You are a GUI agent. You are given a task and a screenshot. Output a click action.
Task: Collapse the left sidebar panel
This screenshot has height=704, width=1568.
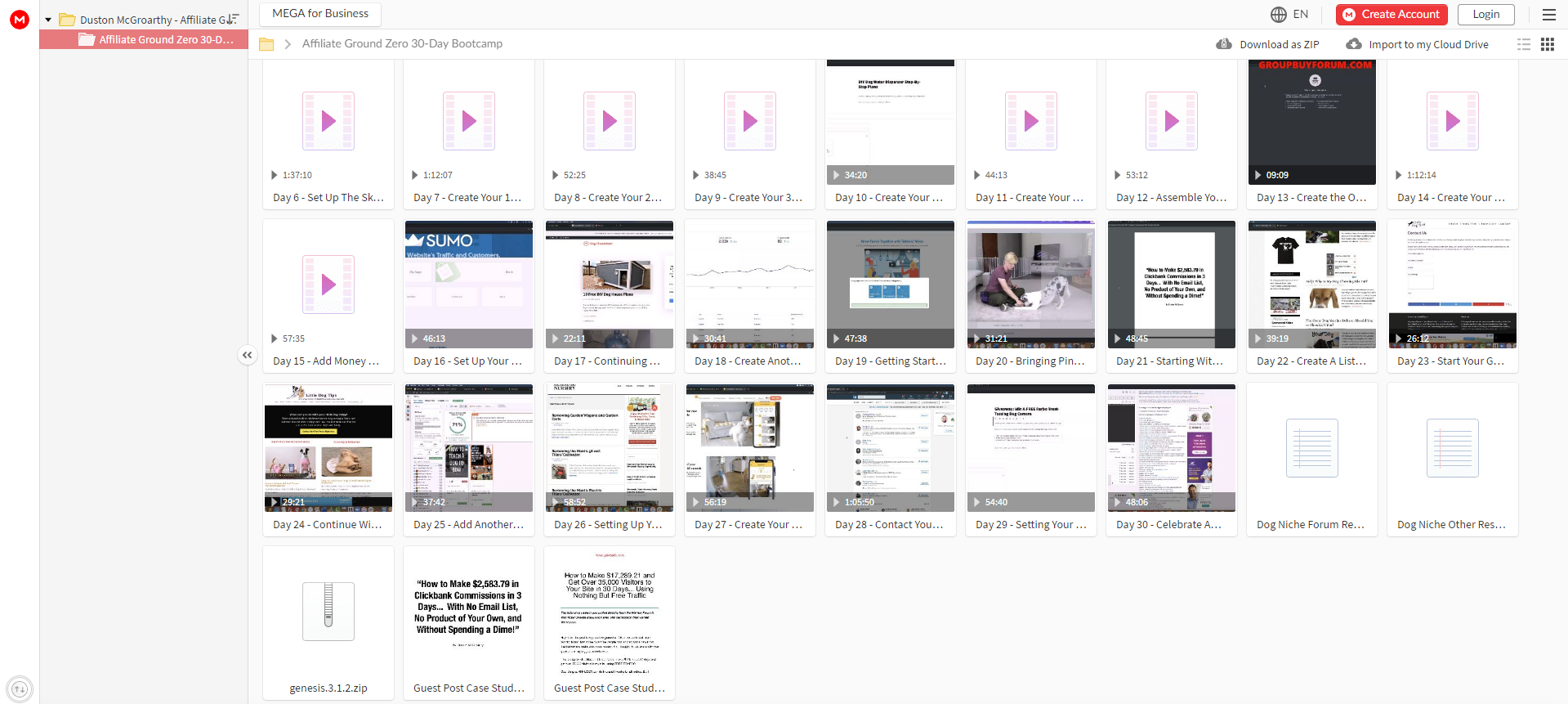tap(247, 355)
